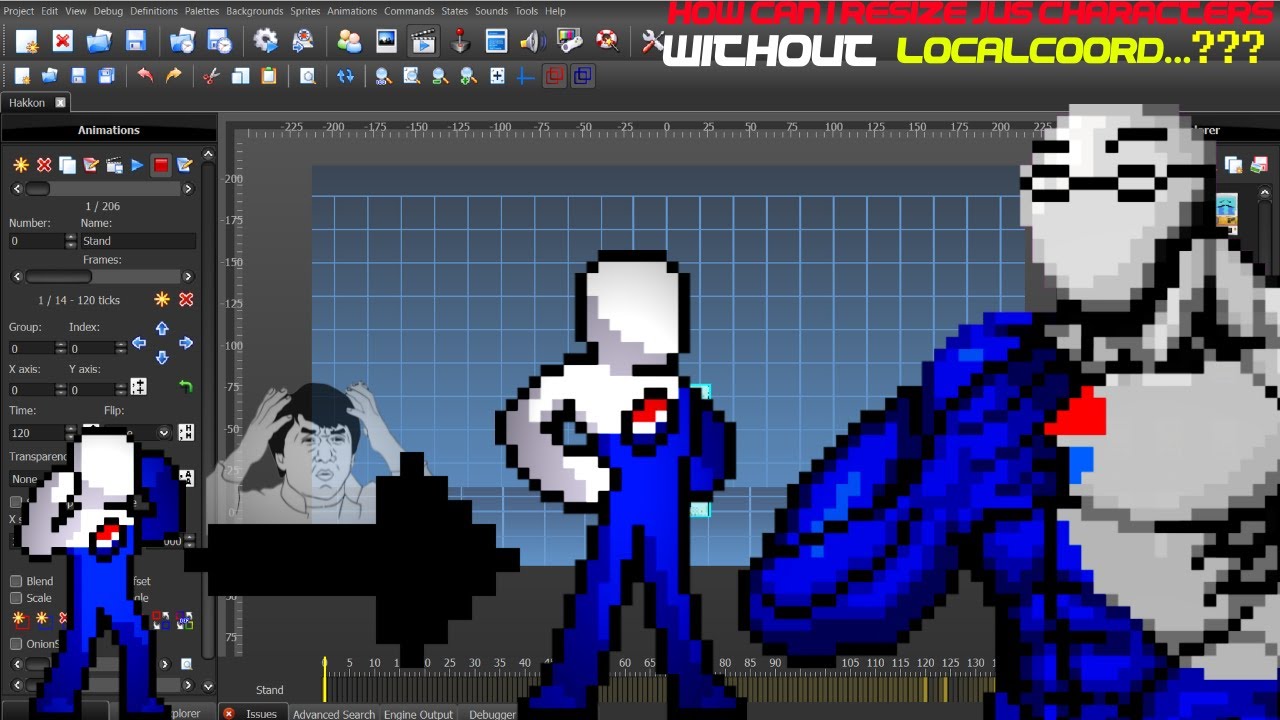Click the animation Number stepper
The width and height of the screenshot is (1280, 720).
pos(70,241)
